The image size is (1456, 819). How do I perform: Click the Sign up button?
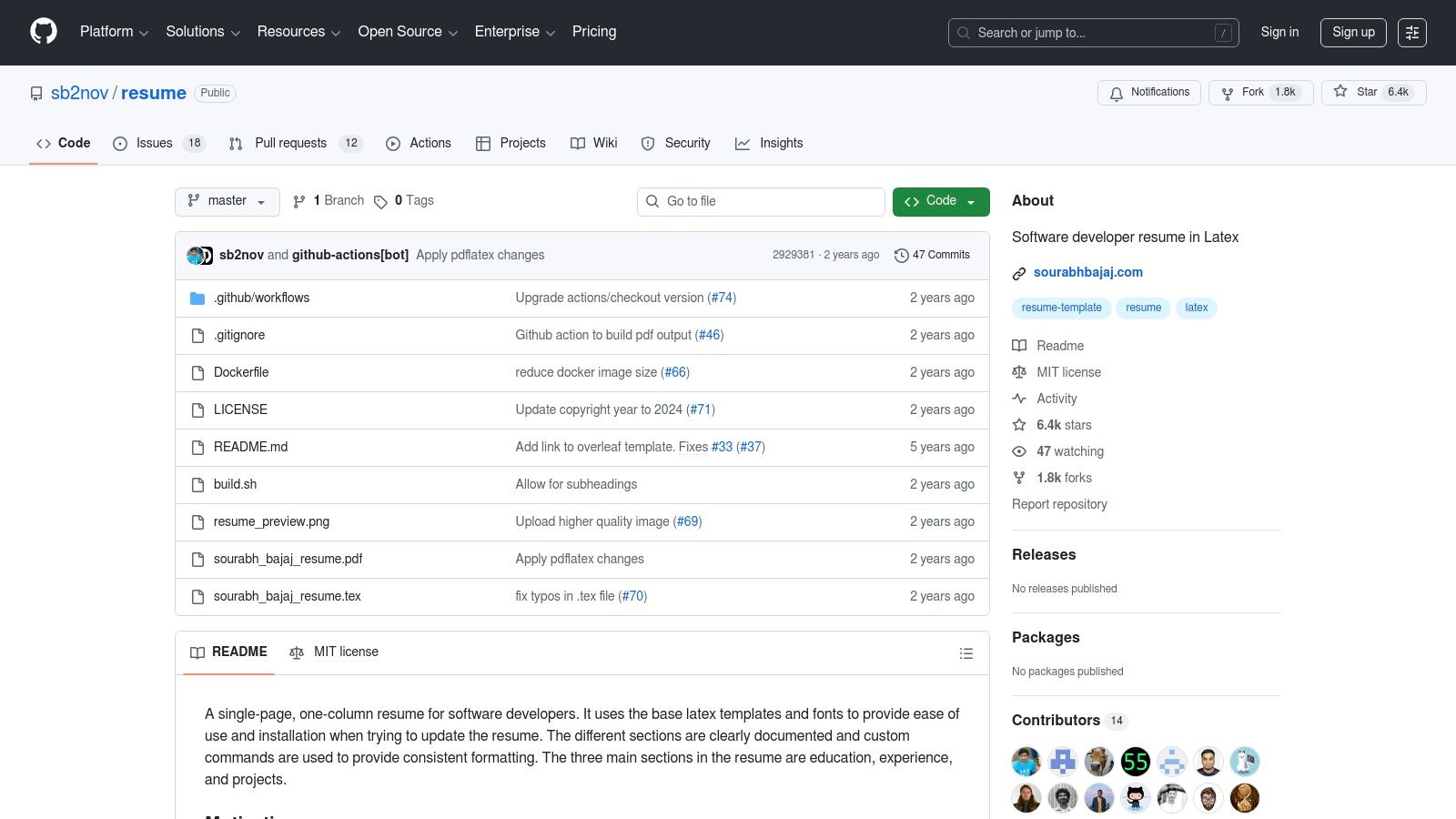click(1353, 32)
